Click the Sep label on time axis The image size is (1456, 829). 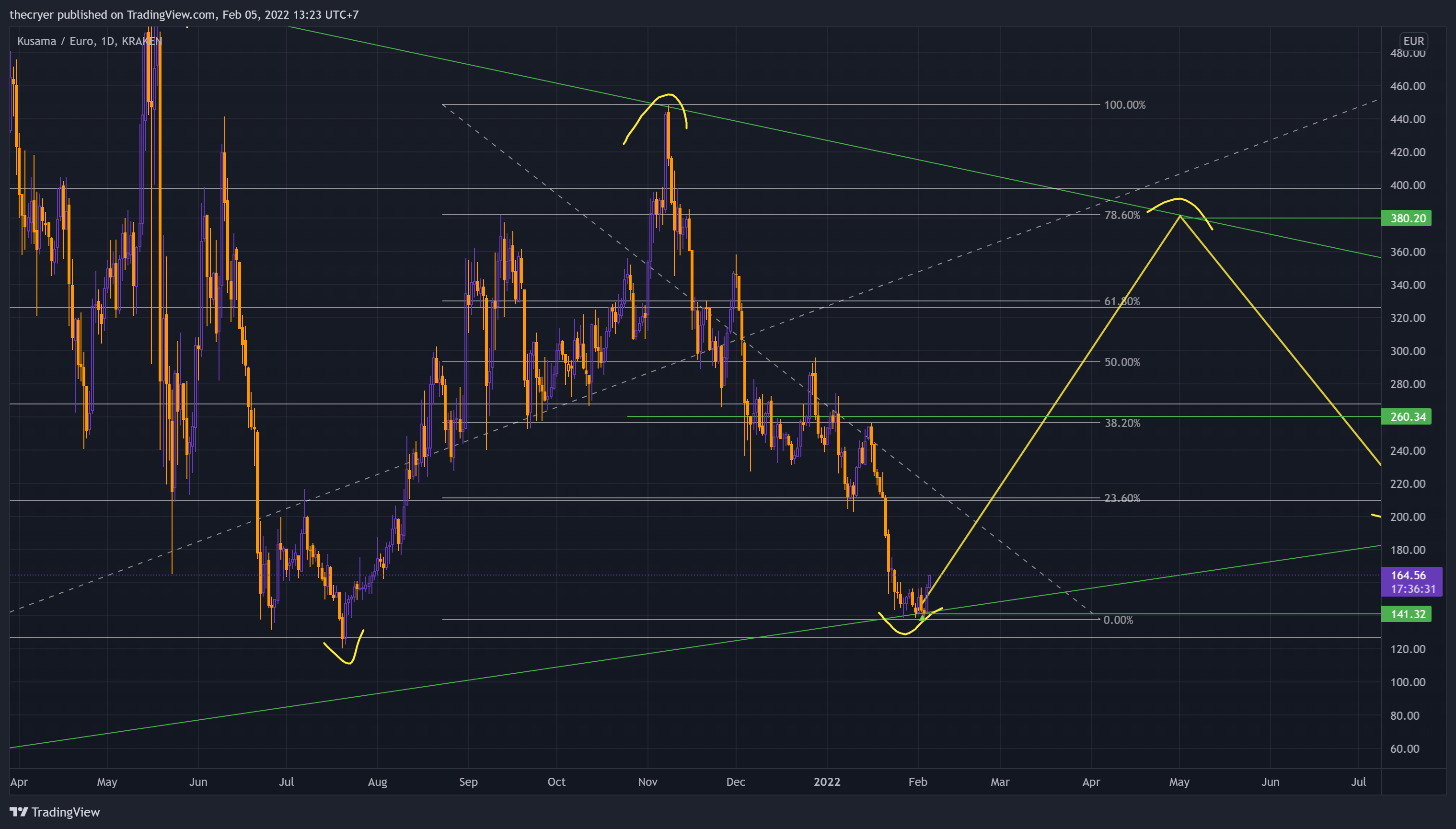coord(468,782)
